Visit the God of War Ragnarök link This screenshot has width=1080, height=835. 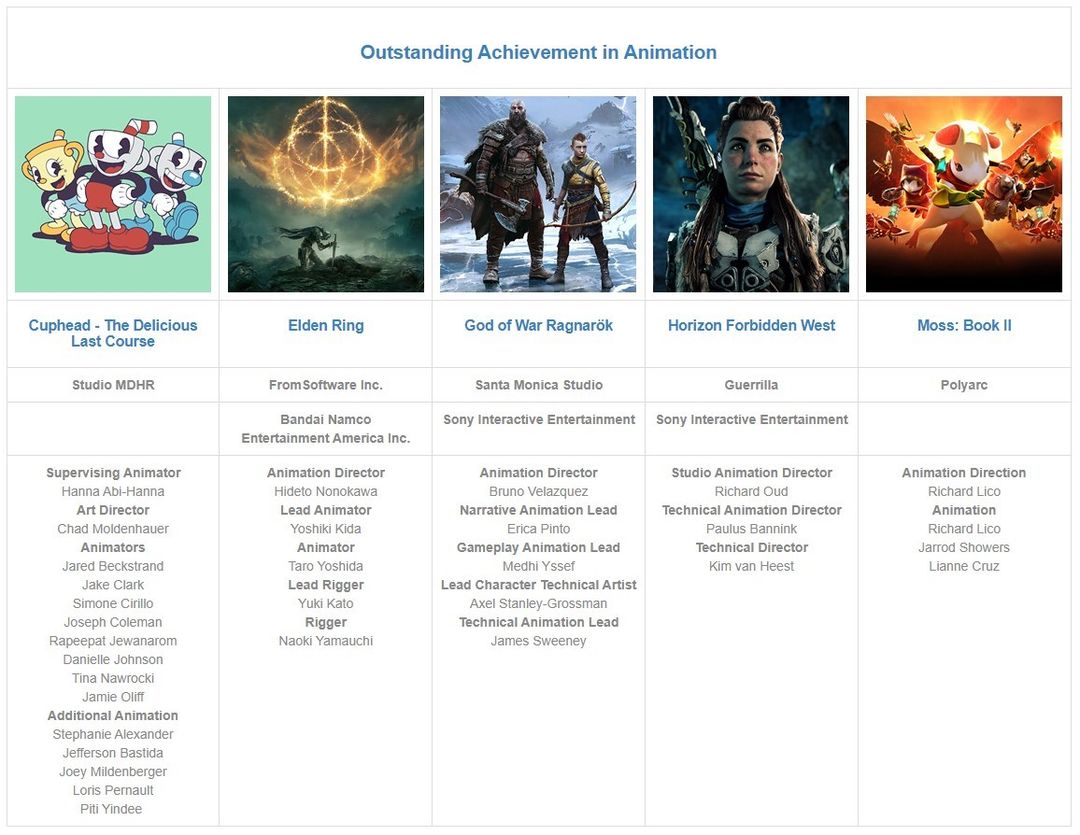tap(539, 325)
